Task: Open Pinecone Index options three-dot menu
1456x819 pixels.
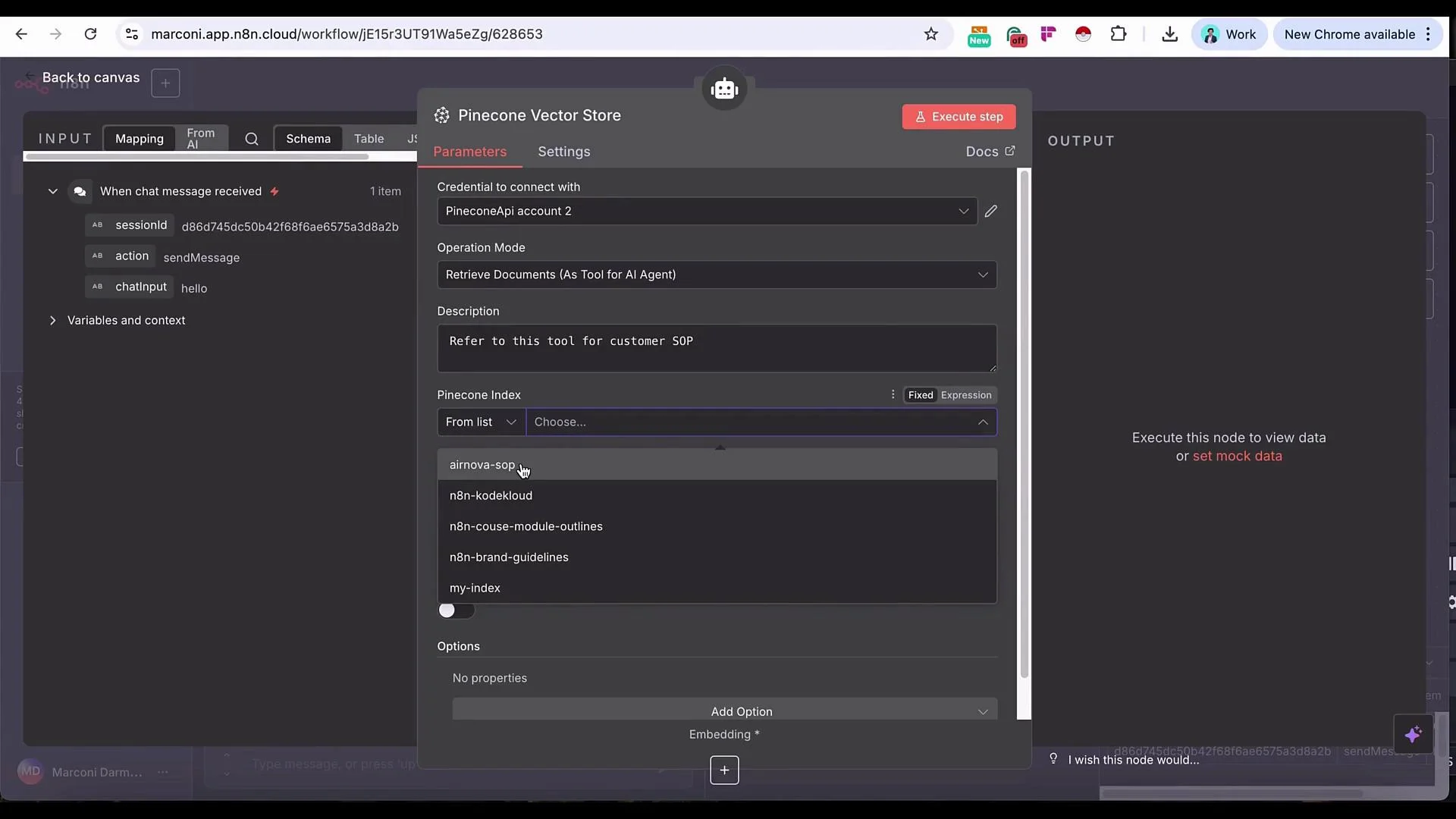Action: [893, 394]
